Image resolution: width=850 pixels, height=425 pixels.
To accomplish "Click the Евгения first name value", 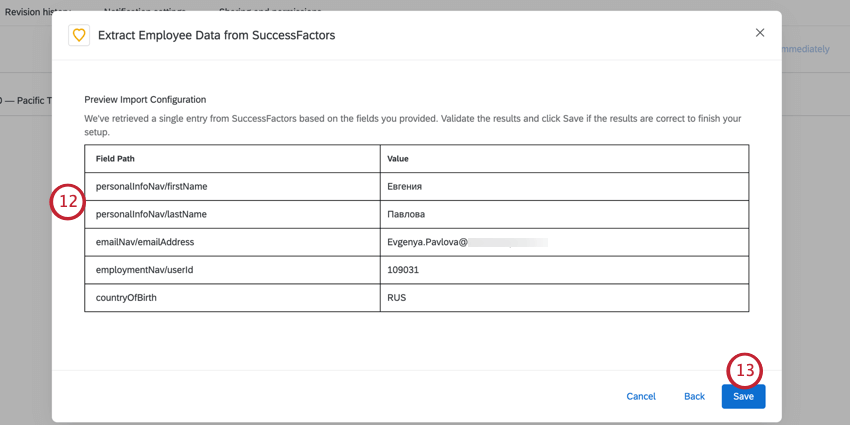I will point(405,186).
